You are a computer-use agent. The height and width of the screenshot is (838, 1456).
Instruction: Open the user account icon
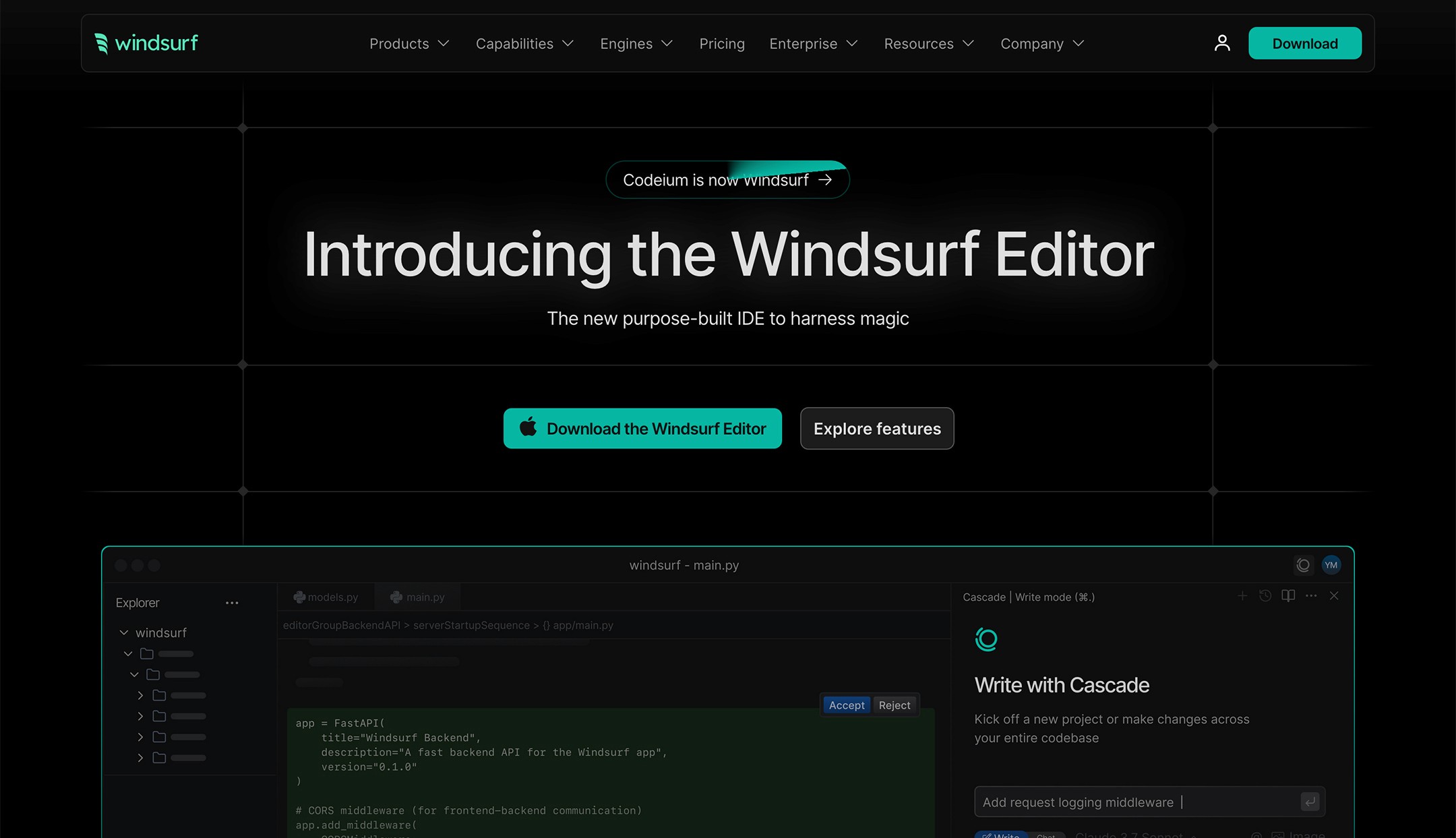1222,43
